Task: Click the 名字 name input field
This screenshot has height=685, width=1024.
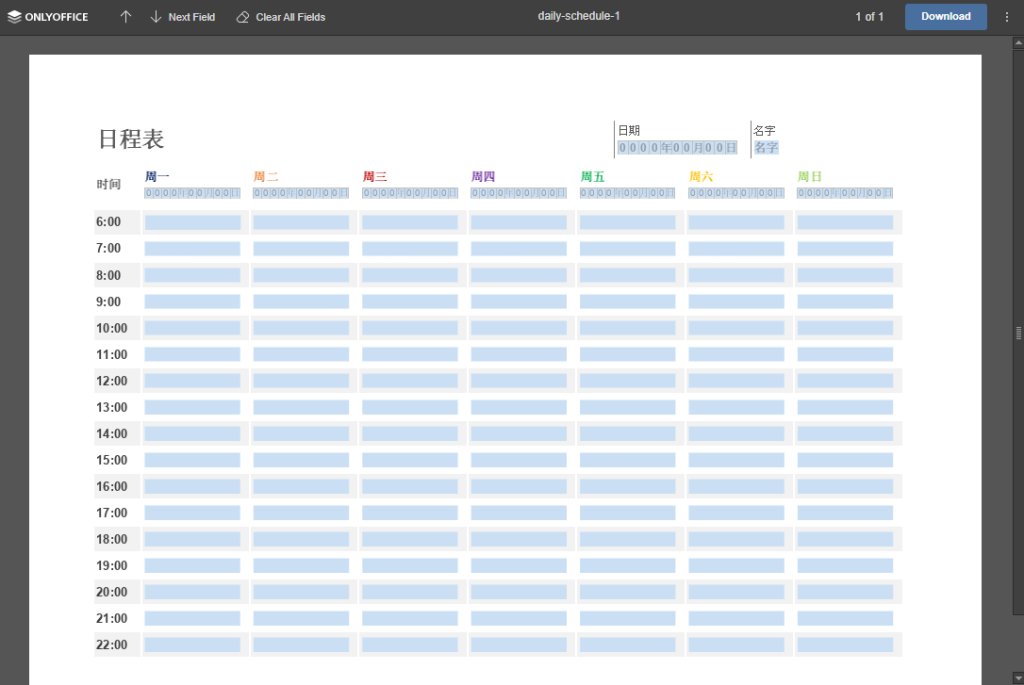Action: [x=766, y=148]
